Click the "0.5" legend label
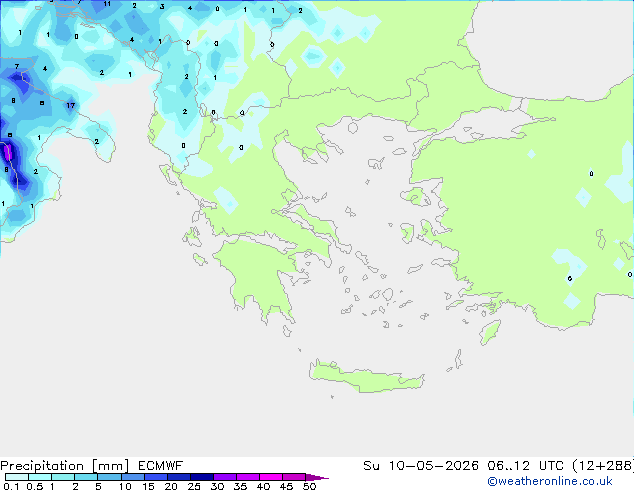634x490 pixels. tap(34, 486)
